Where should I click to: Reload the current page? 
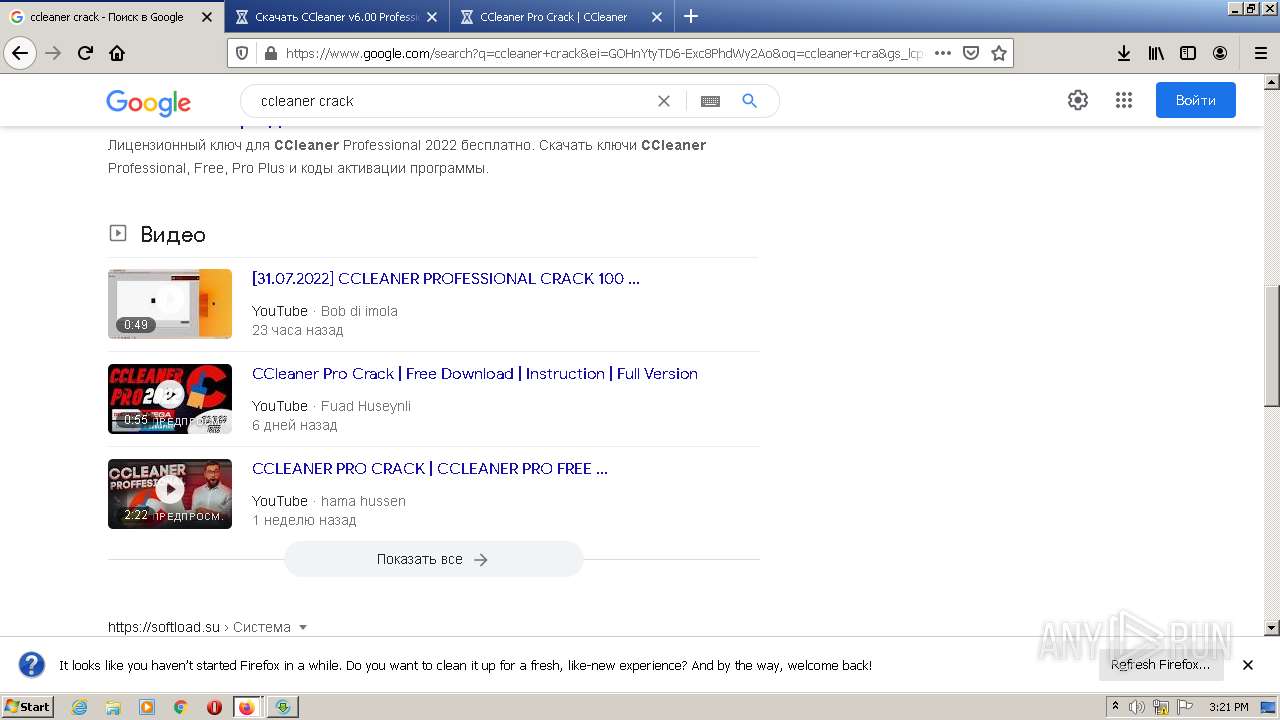85,53
